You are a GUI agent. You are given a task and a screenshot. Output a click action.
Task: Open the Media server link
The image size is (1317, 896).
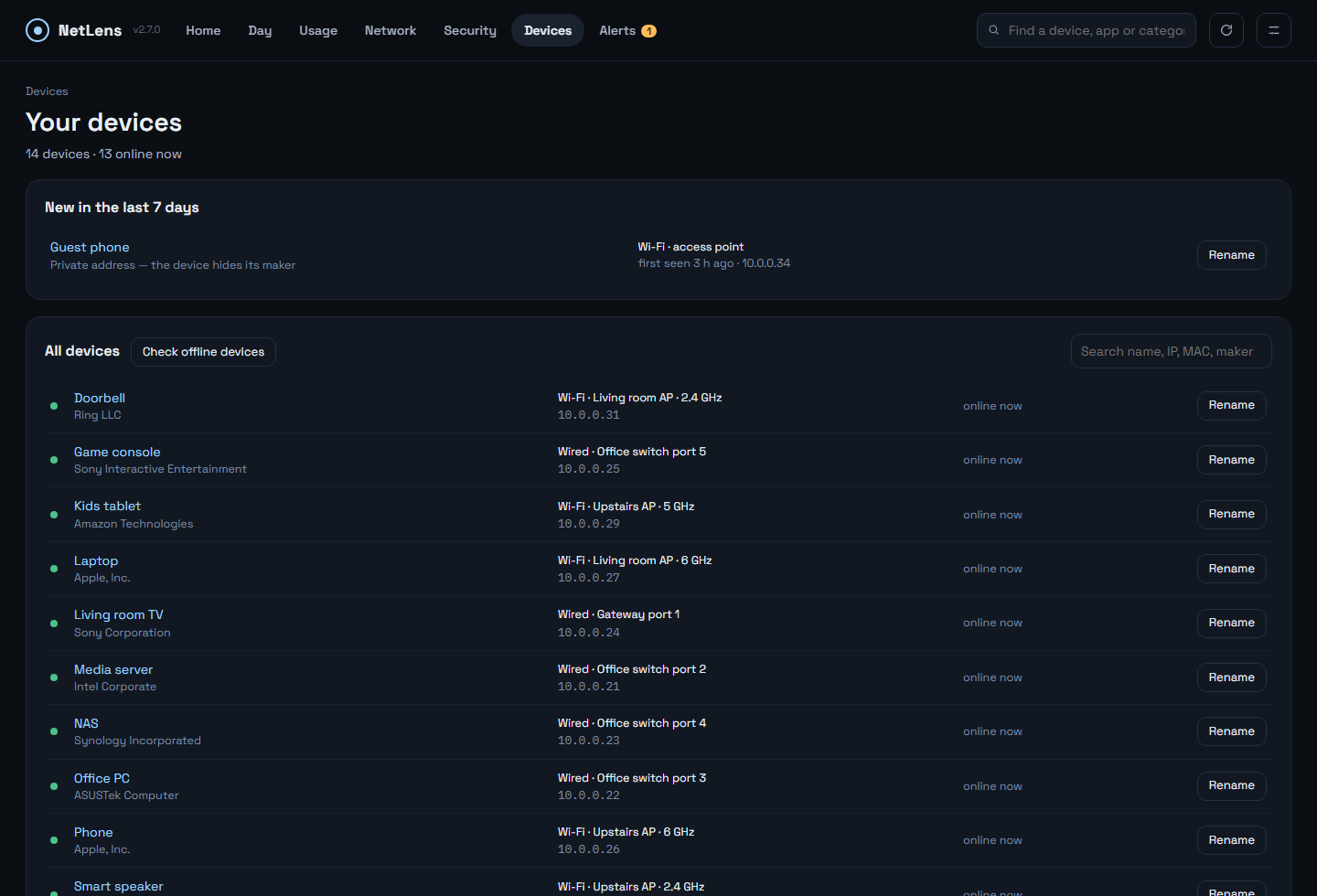click(113, 669)
